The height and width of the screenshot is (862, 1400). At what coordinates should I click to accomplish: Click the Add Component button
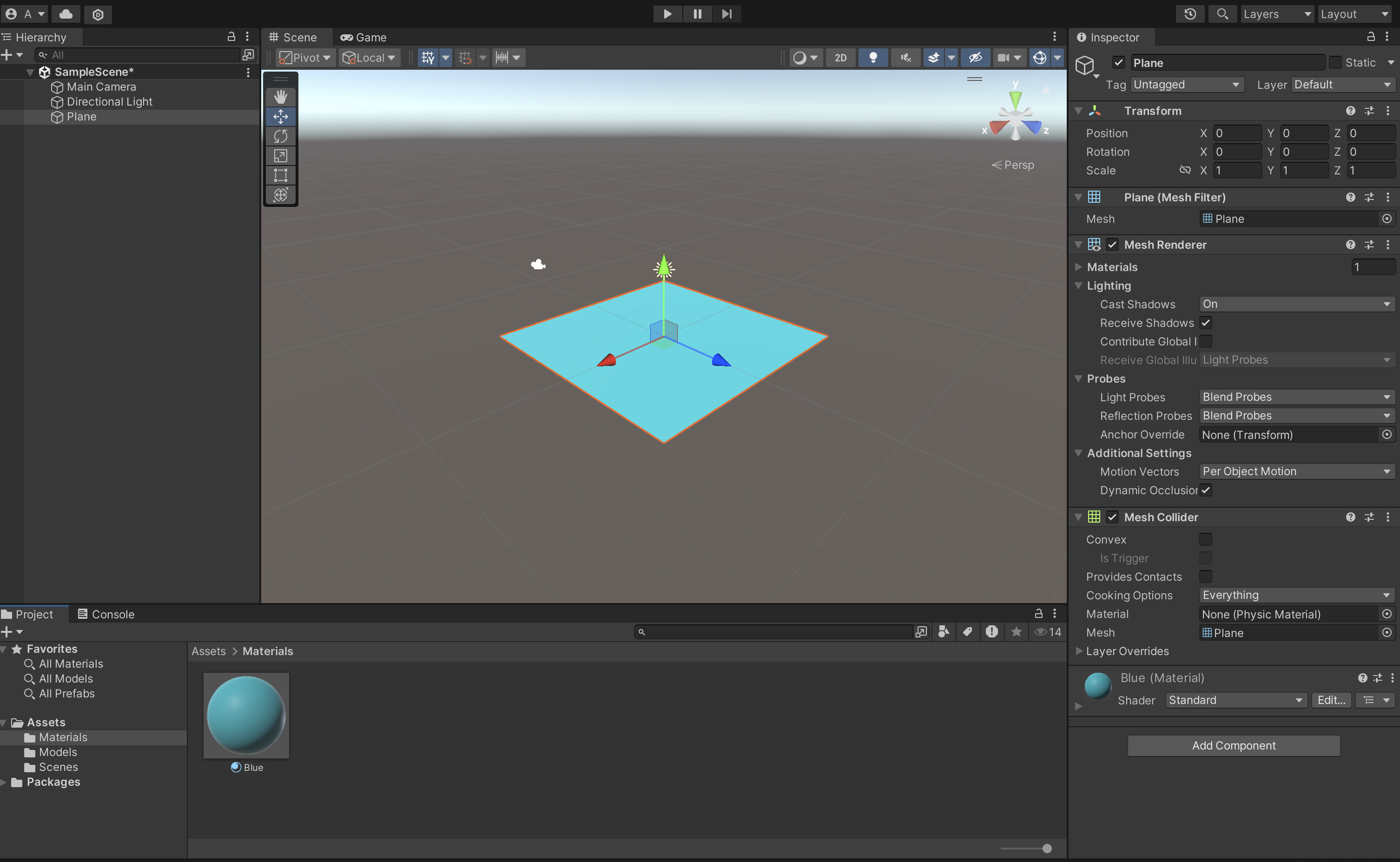1233,745
